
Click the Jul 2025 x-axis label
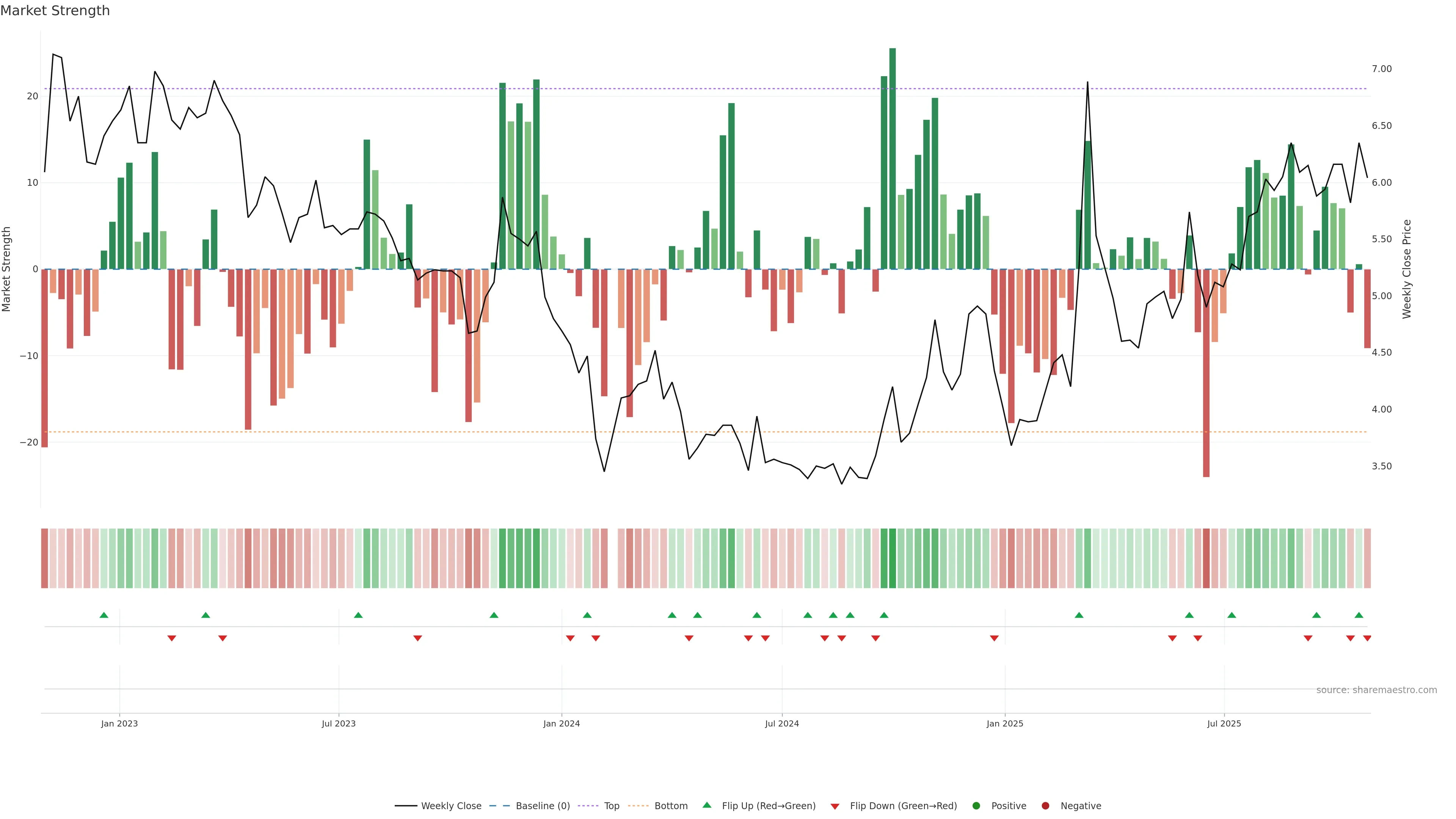point(1224,723)
